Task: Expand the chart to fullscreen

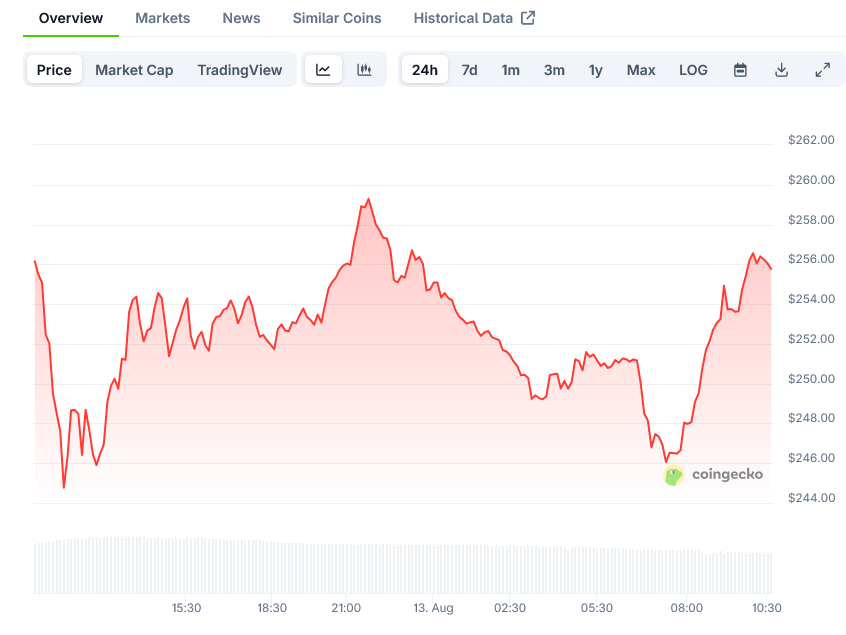Action: [822, 70]
